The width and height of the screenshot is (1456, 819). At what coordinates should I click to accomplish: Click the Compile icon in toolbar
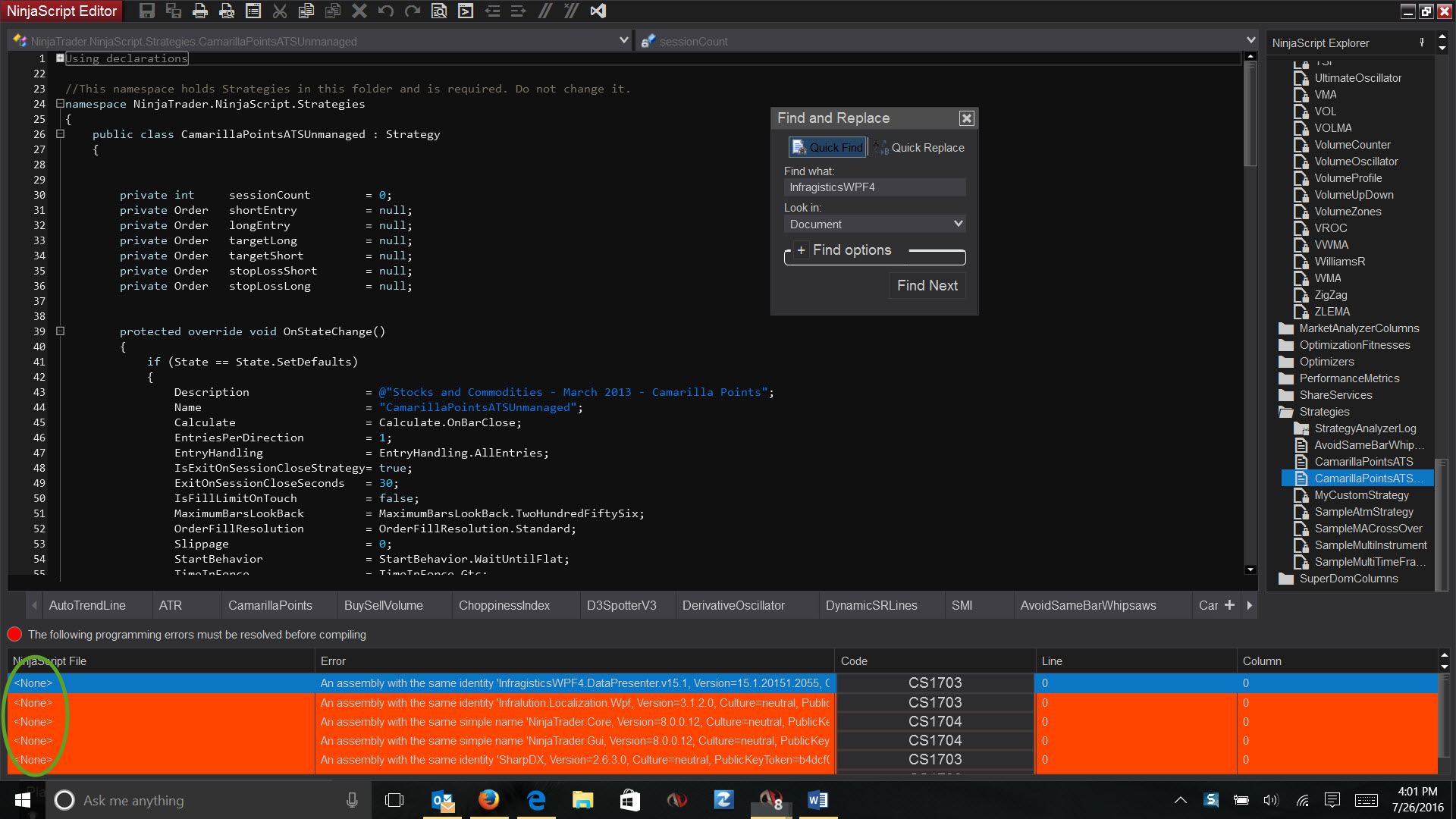coord(466,11)
